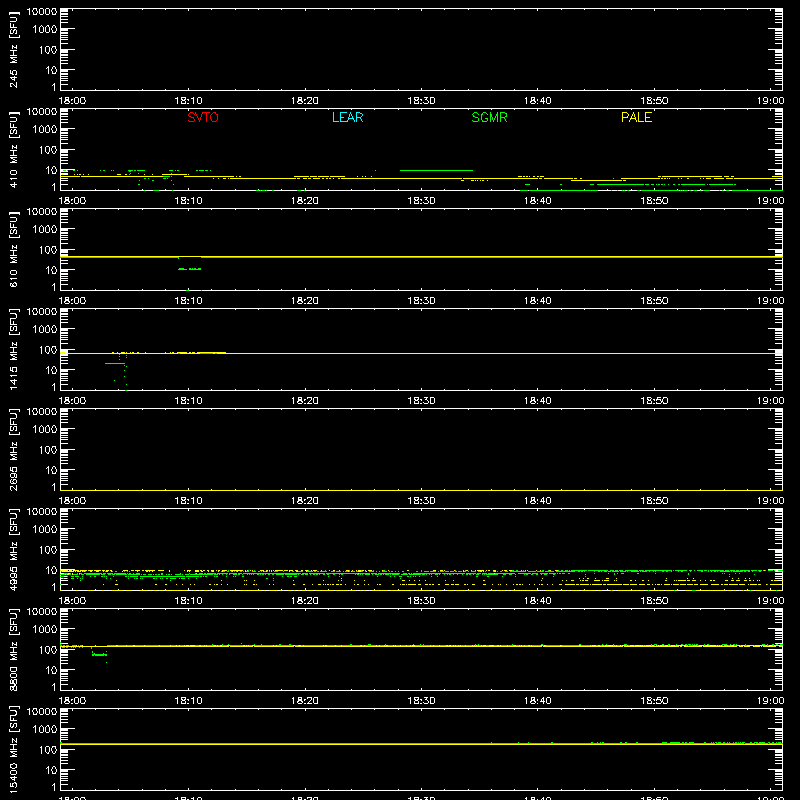Viewport: 800px width, 800px height.
Task: Click the green SGMR station legend label
Action: click(489, 117)
